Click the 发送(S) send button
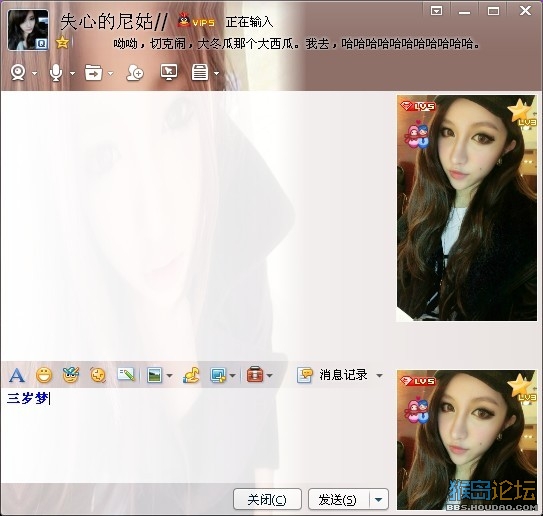543x516 pixels. [x=338, y=499]
